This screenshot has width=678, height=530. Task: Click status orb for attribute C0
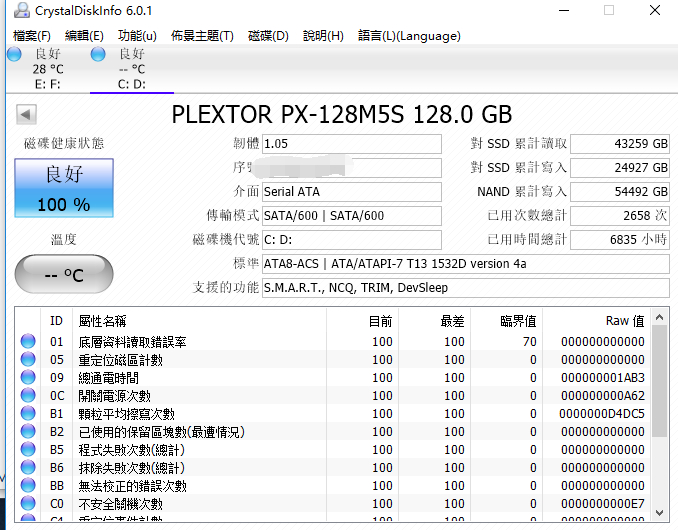[28, 503]
